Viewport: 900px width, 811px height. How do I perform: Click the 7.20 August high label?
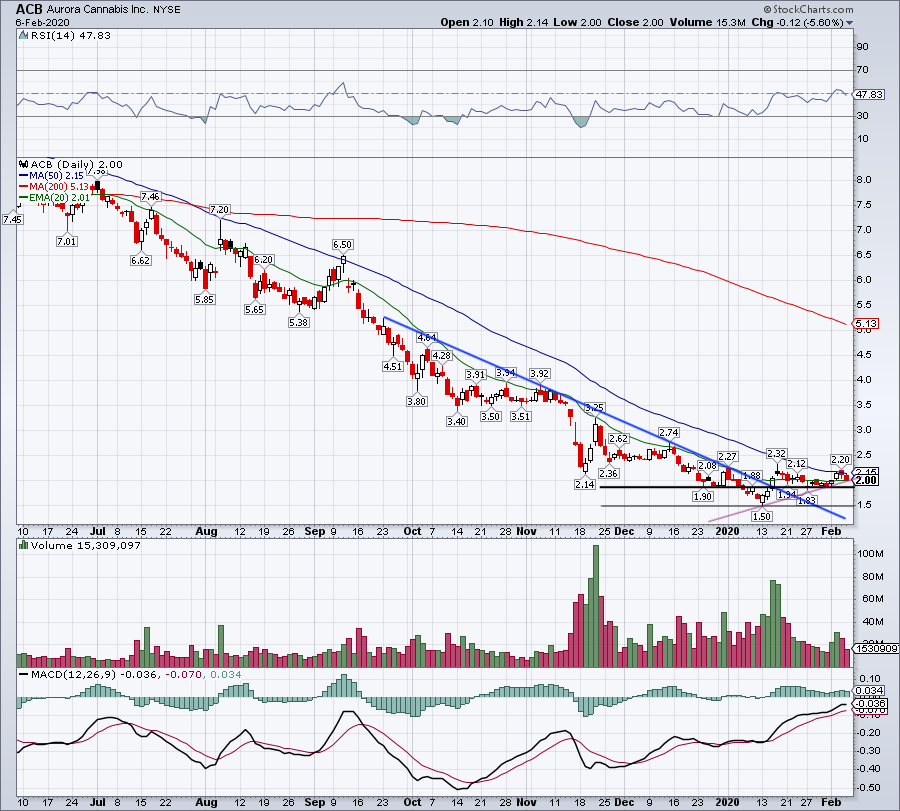pos(220,209)
